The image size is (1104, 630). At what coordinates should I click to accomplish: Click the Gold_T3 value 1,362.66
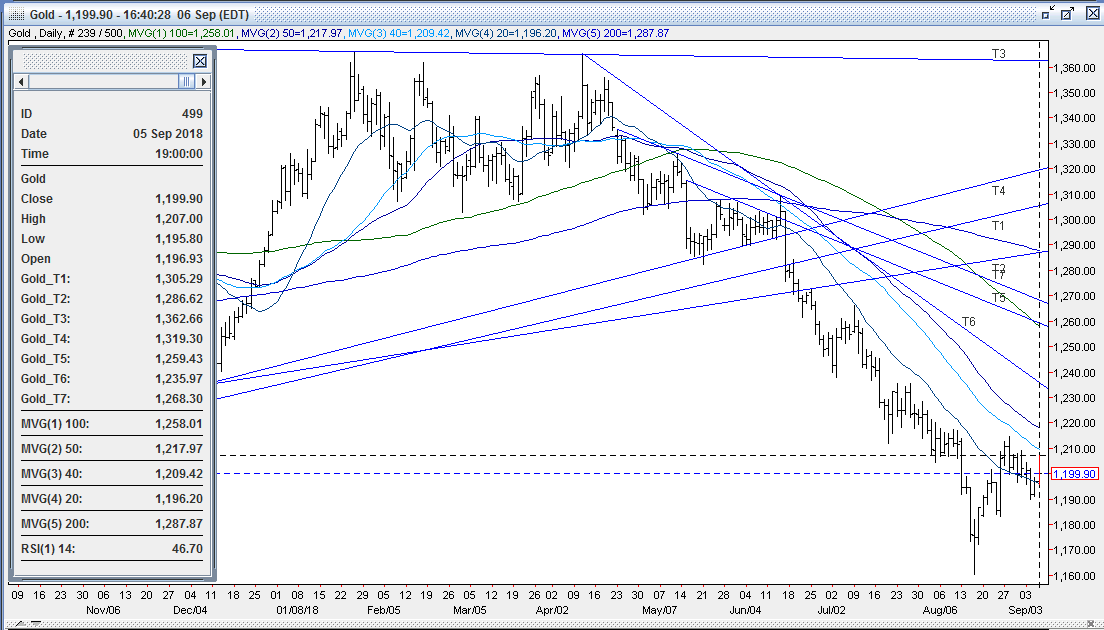[x=179, y=319]
